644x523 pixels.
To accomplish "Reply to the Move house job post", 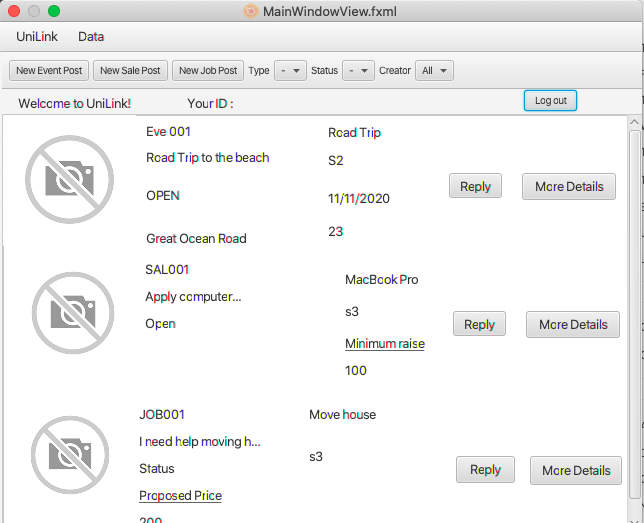I will tap(485, 470).
